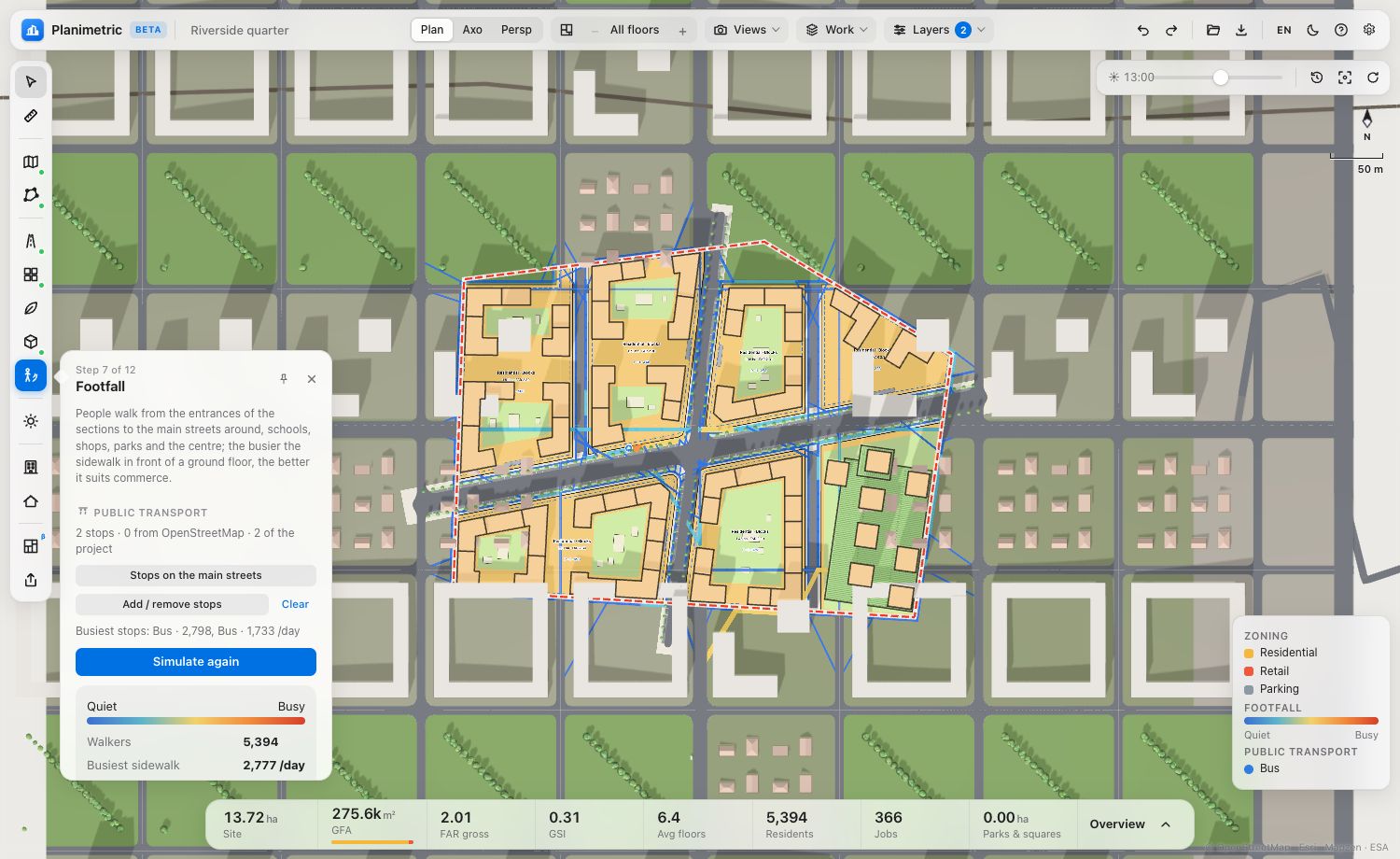
Task: Switch to the Axo view tab
Action: (472, 30)
